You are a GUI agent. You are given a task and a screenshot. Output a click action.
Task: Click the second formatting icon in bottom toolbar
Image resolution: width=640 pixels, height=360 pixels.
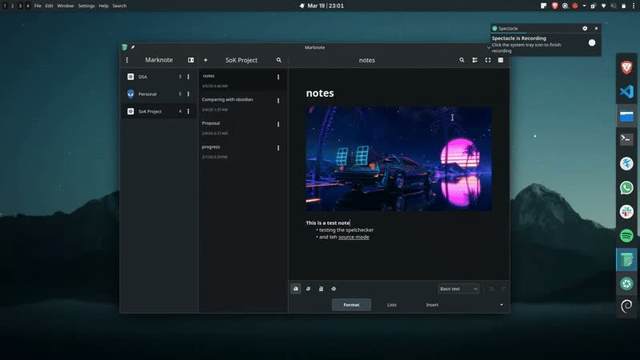pyautogui.click(x=308, y=289)
